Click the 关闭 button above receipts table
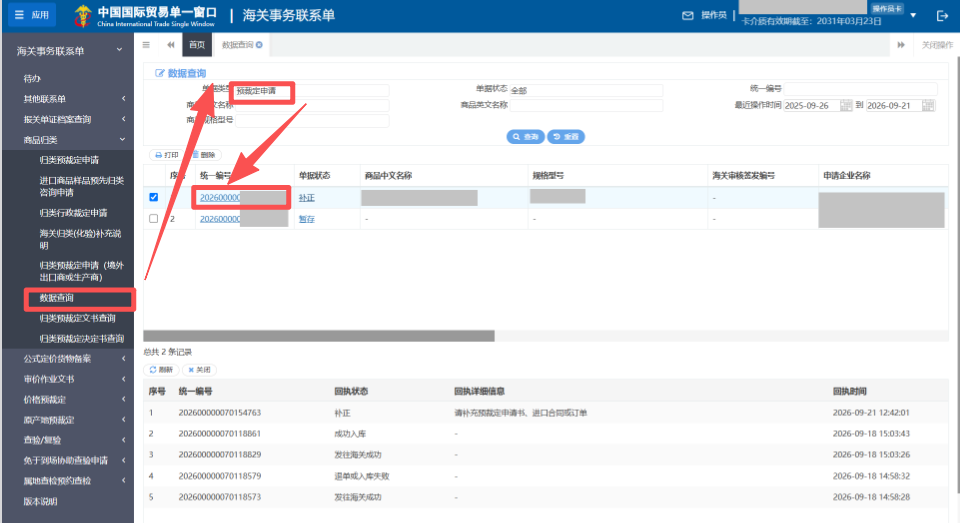The width and height of the screenshot is (960, 523). 199,370
